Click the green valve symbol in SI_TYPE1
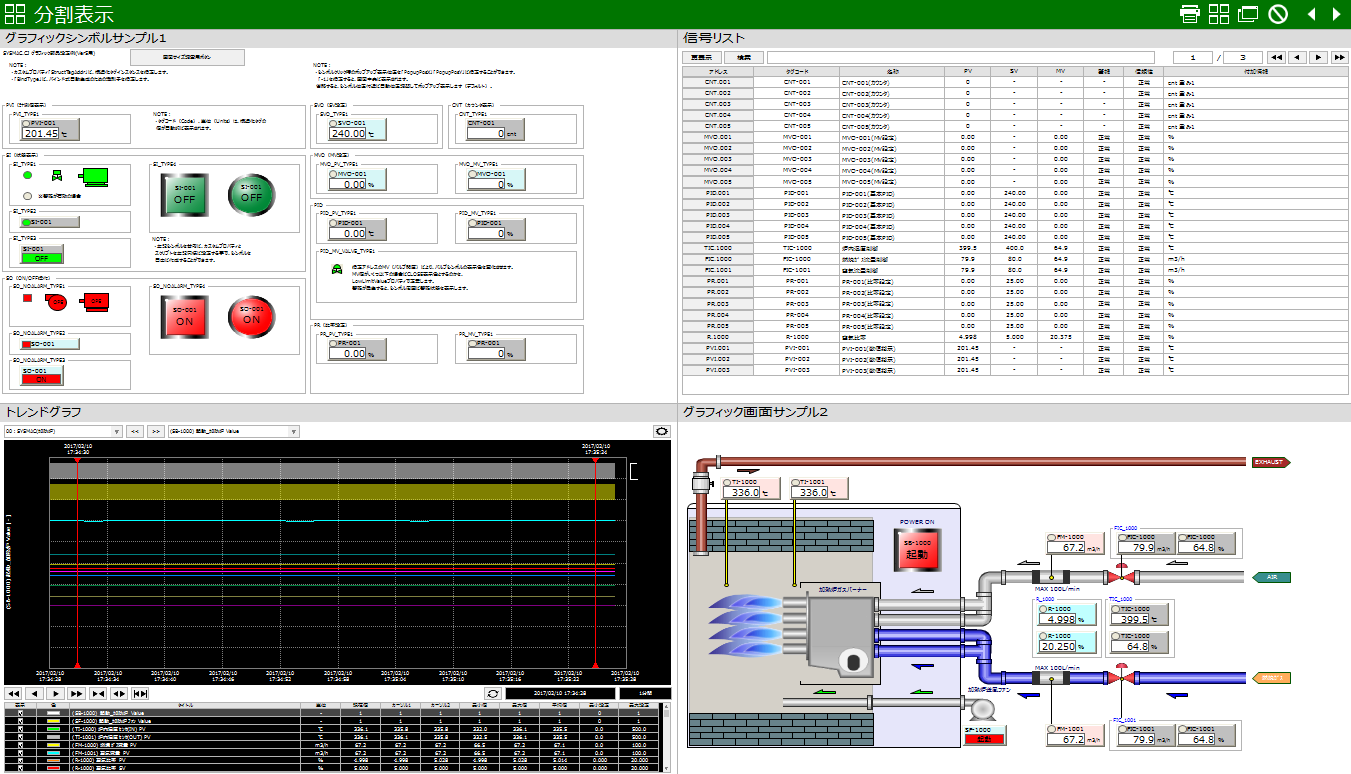 (56, 177)
